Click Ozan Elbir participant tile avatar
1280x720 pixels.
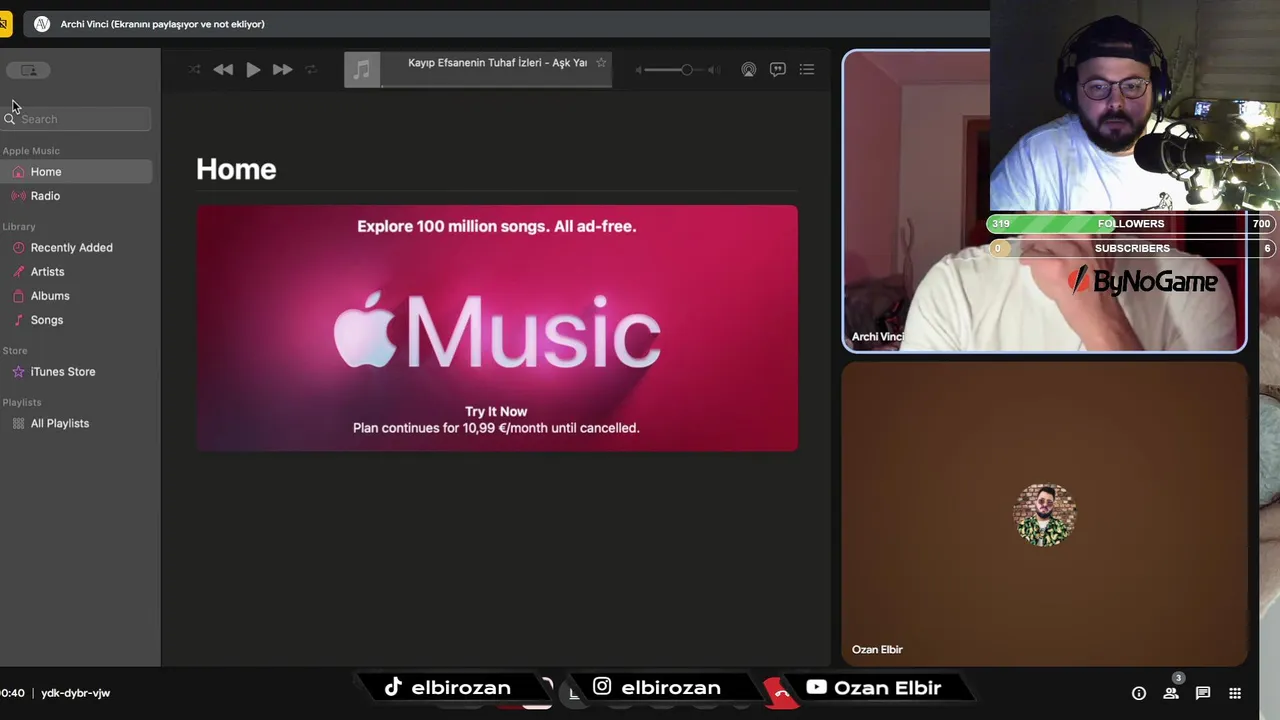coord(1045,515)
